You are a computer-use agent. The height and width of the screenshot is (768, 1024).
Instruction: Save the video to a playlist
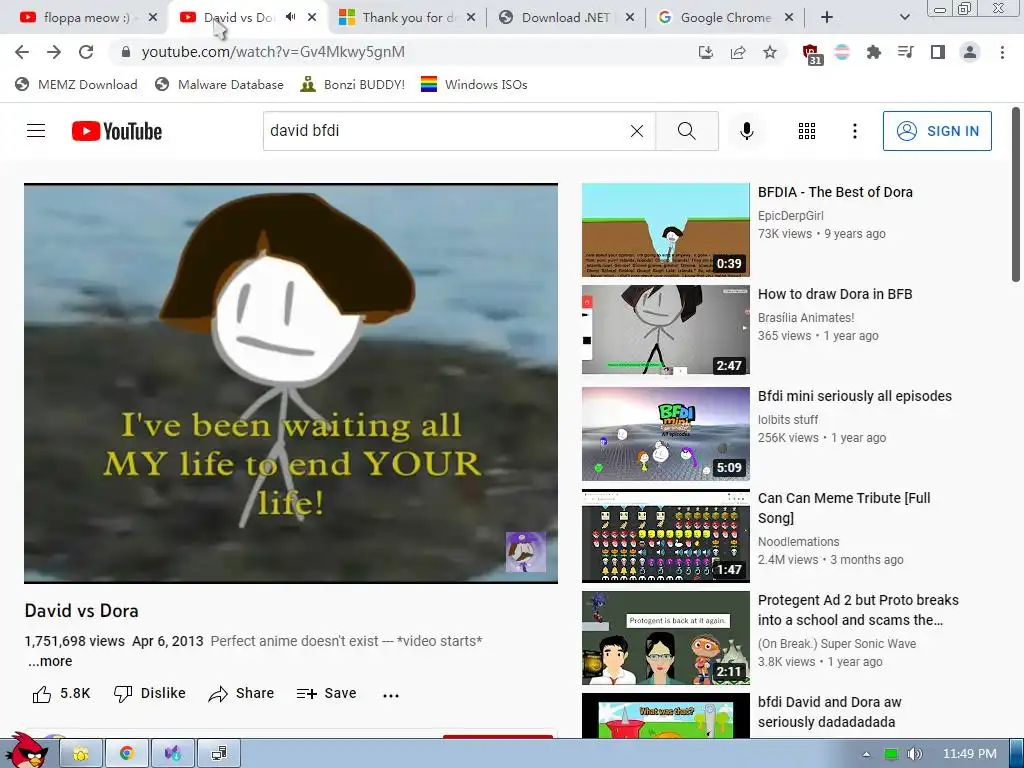pos(326,694)
